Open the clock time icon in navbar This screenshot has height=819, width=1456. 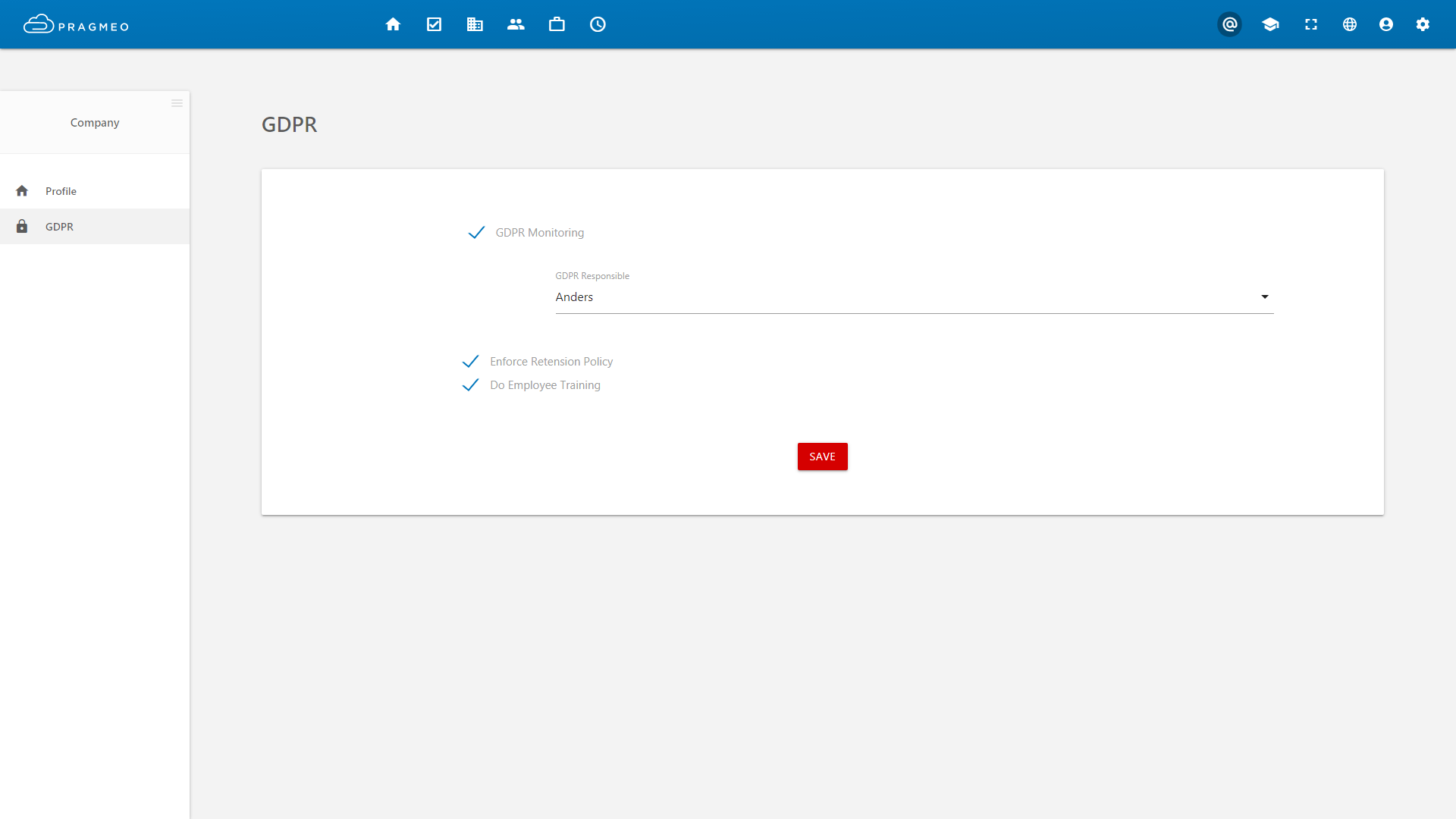tap(598, 24)
